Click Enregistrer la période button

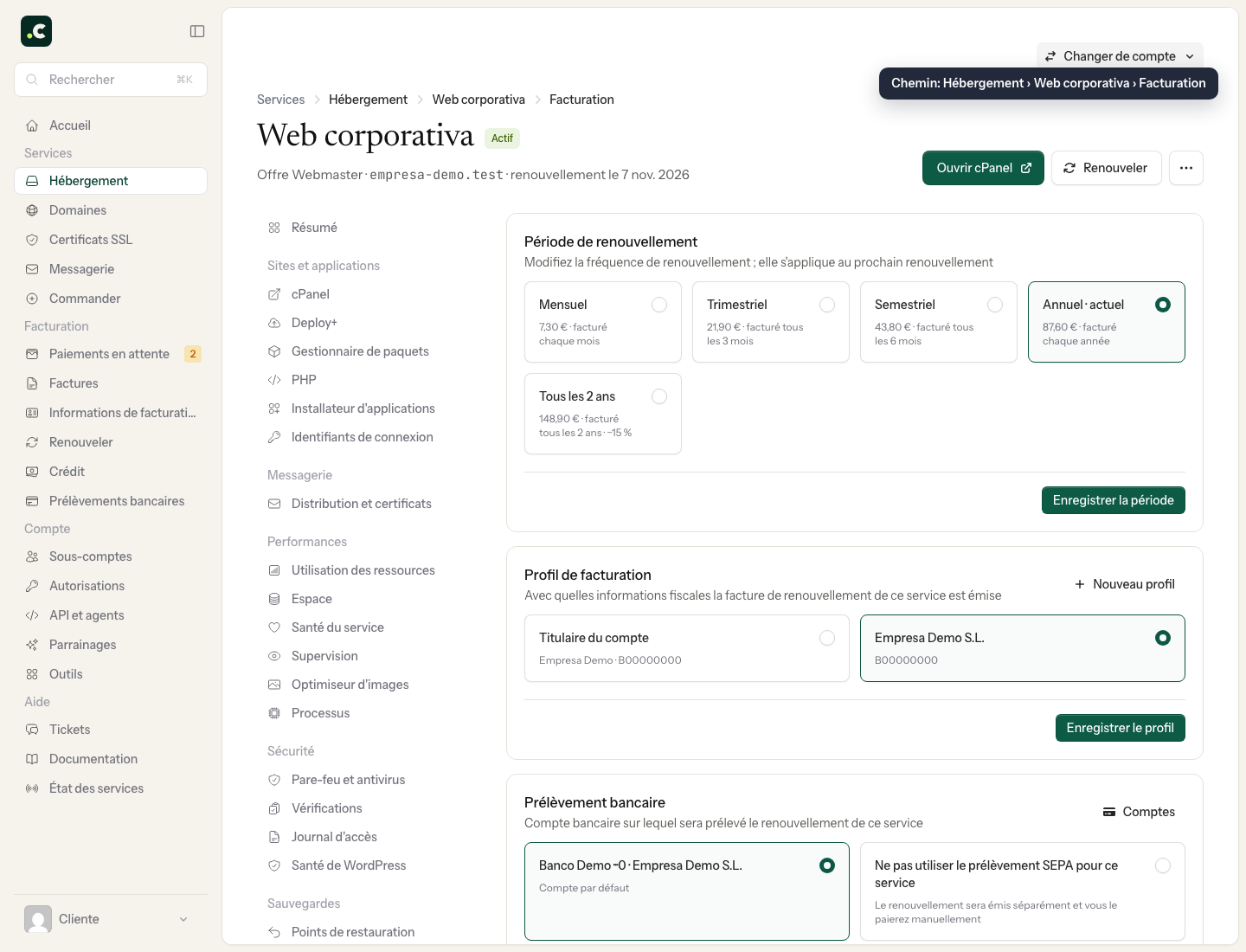coord(1114,500)
